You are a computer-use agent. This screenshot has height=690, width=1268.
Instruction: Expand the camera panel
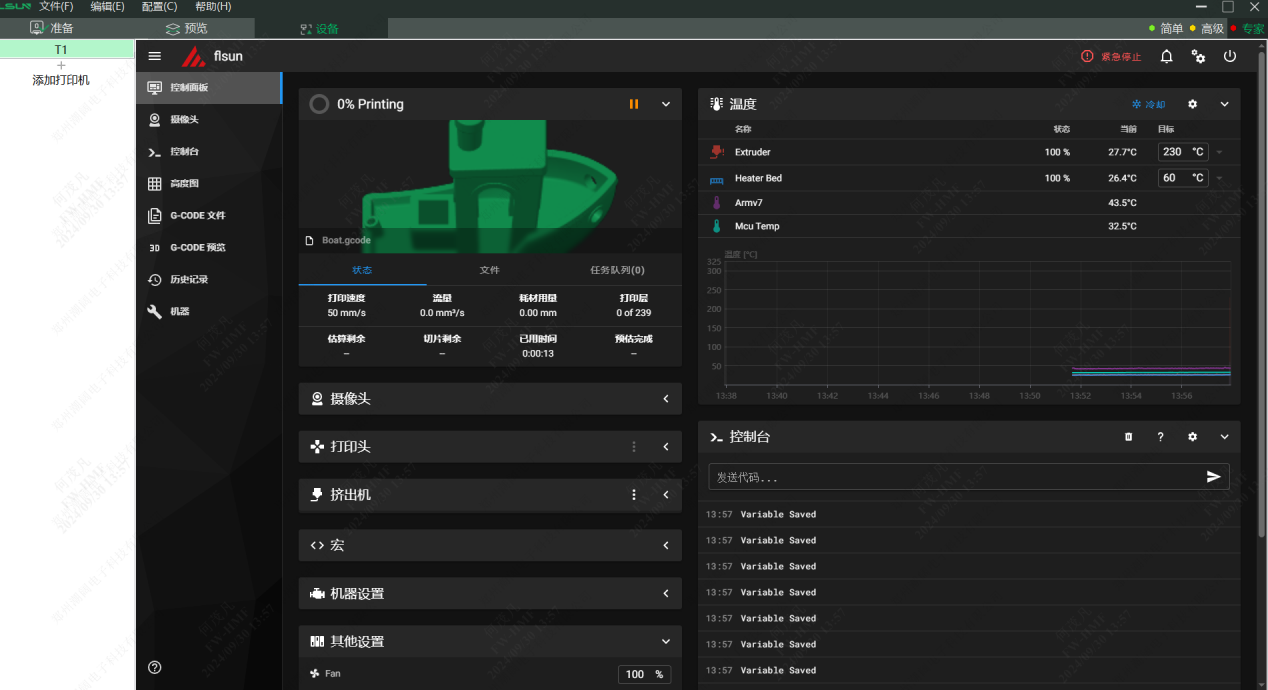tap(666, 399)
